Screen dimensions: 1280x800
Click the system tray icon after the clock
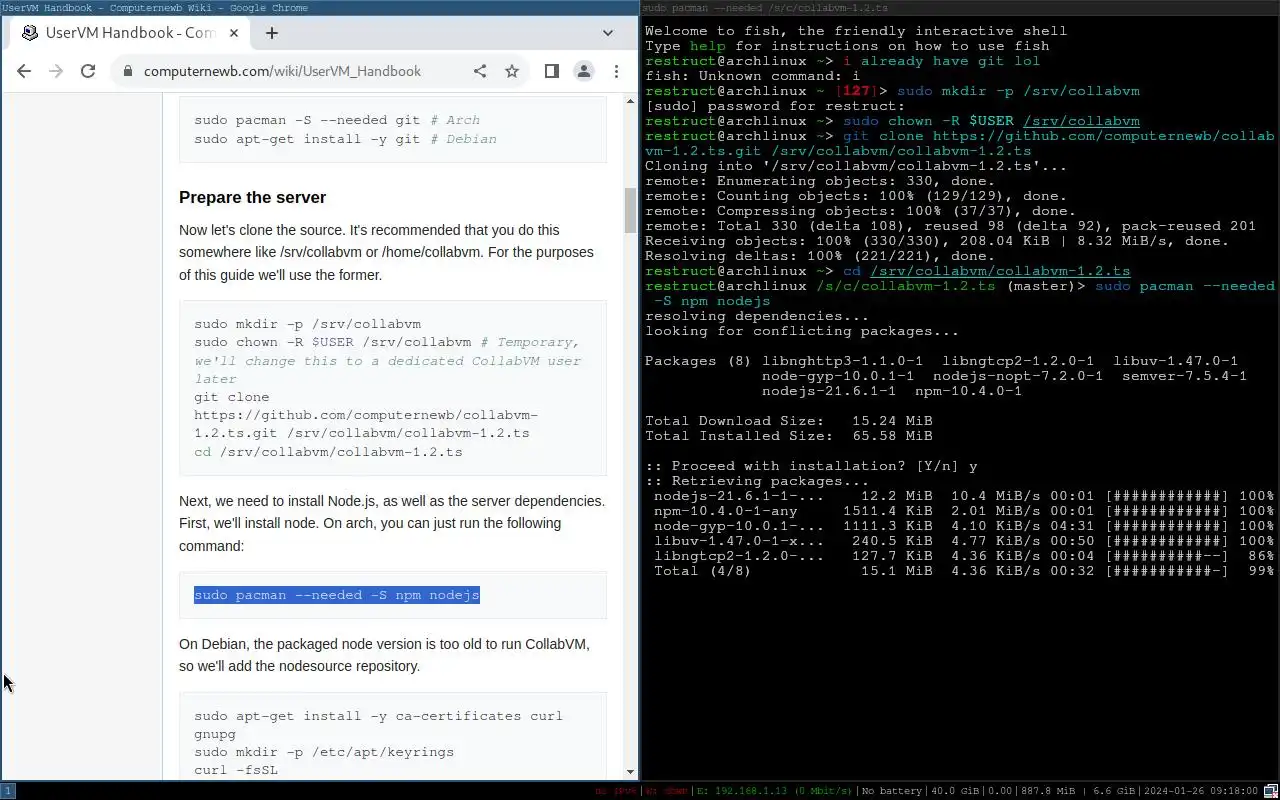tap(1270, 791)
